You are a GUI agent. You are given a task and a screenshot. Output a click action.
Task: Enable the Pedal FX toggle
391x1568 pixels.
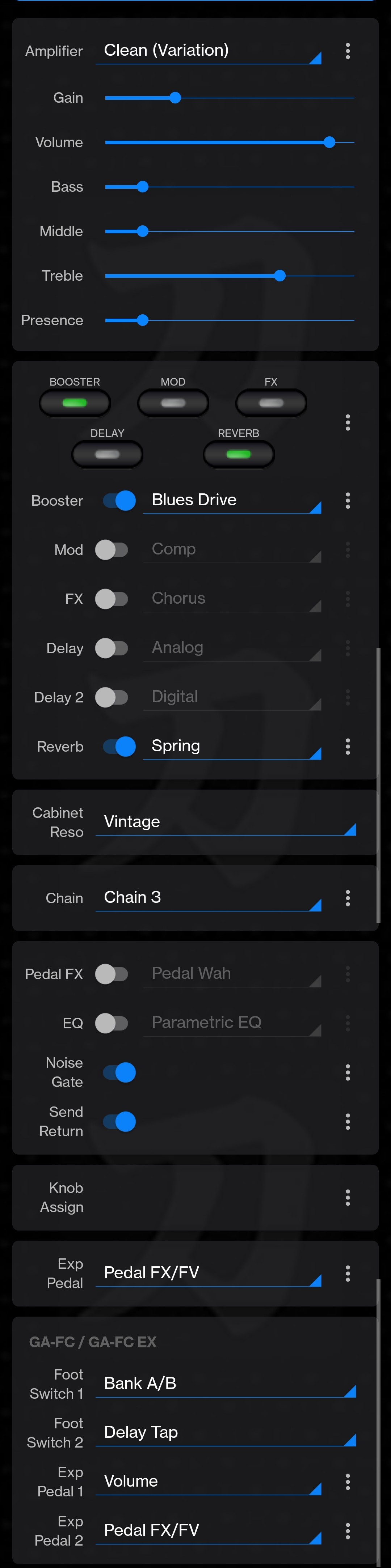pyautogui.click(x=112, y=974)
